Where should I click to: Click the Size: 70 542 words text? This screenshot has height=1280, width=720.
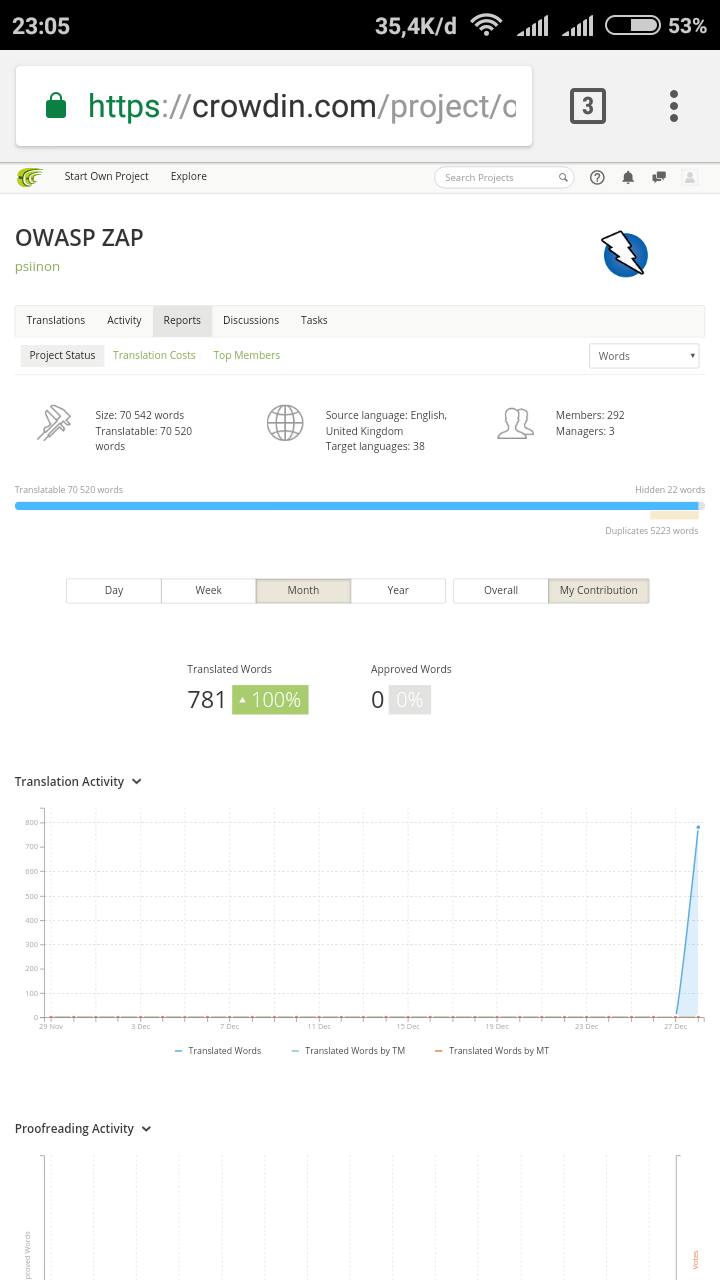[140, 415]
